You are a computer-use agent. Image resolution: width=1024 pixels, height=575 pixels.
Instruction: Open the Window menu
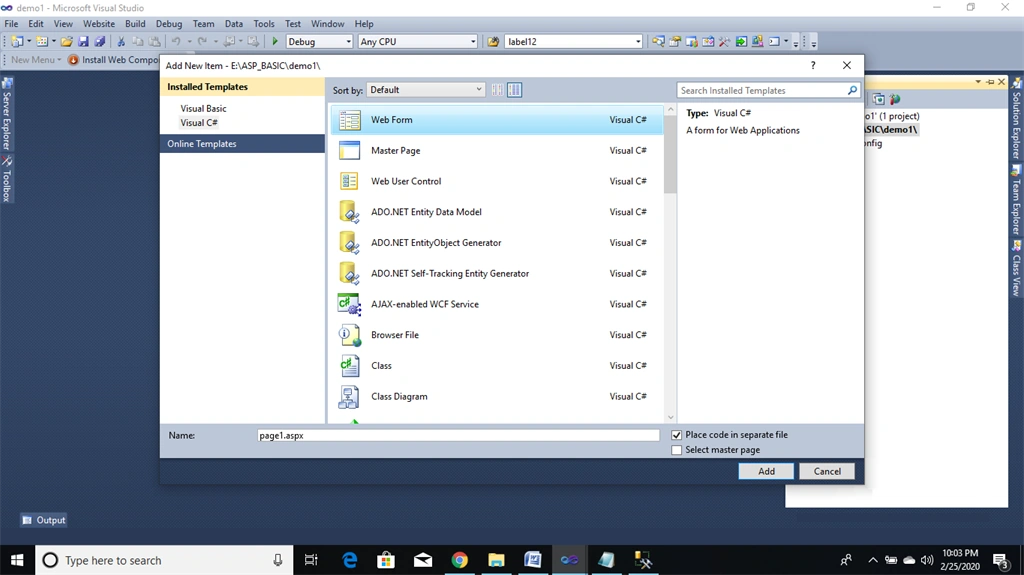point(327,24)
